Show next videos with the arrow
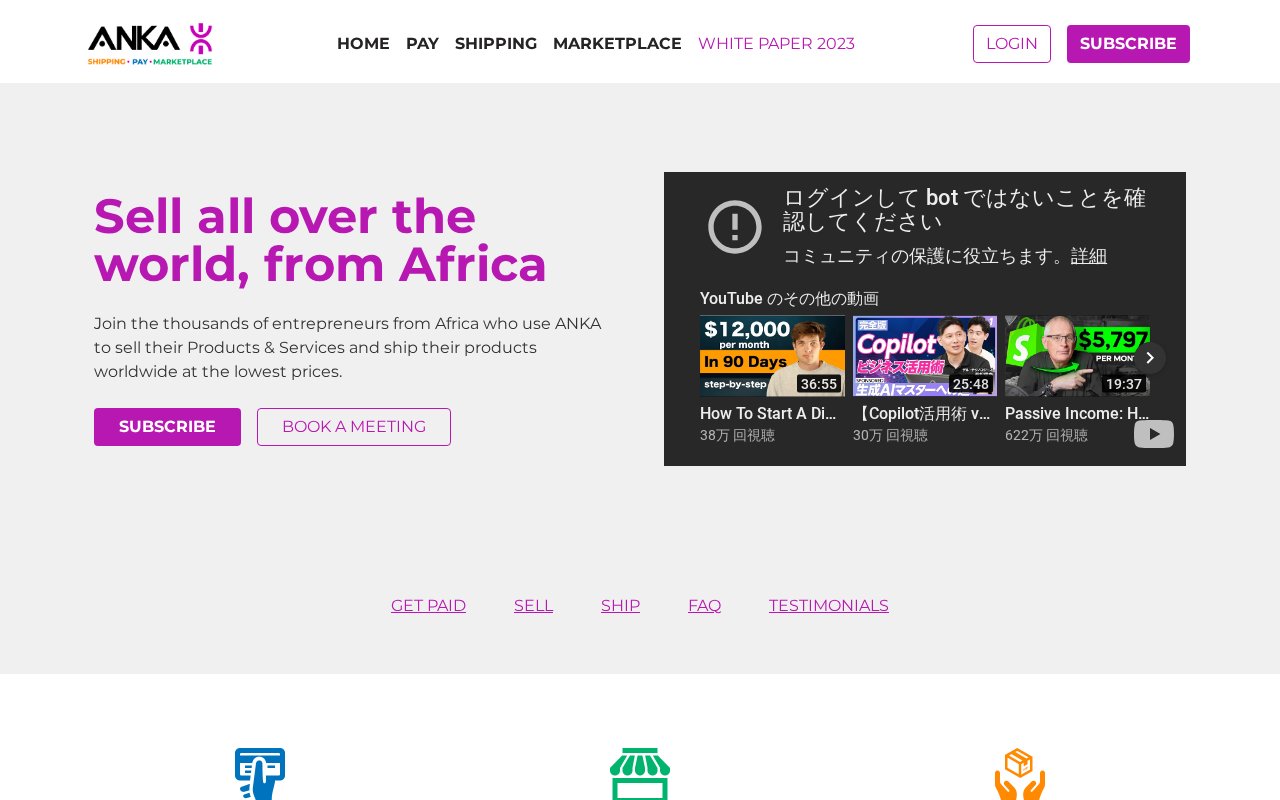1280x800 pixels. click(1150, 358)
